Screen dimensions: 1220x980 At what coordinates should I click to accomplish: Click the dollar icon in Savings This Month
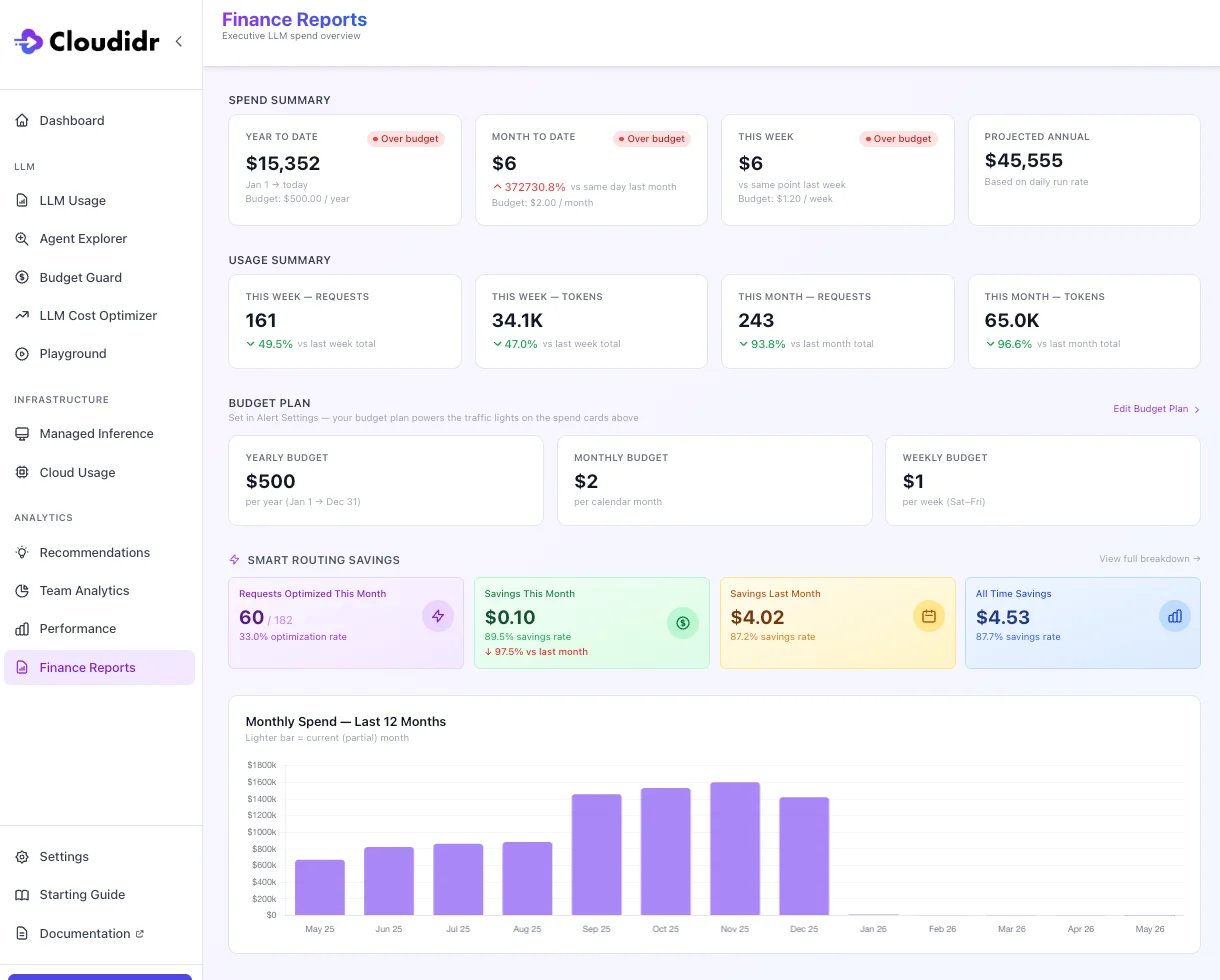(x=683, y=623)
